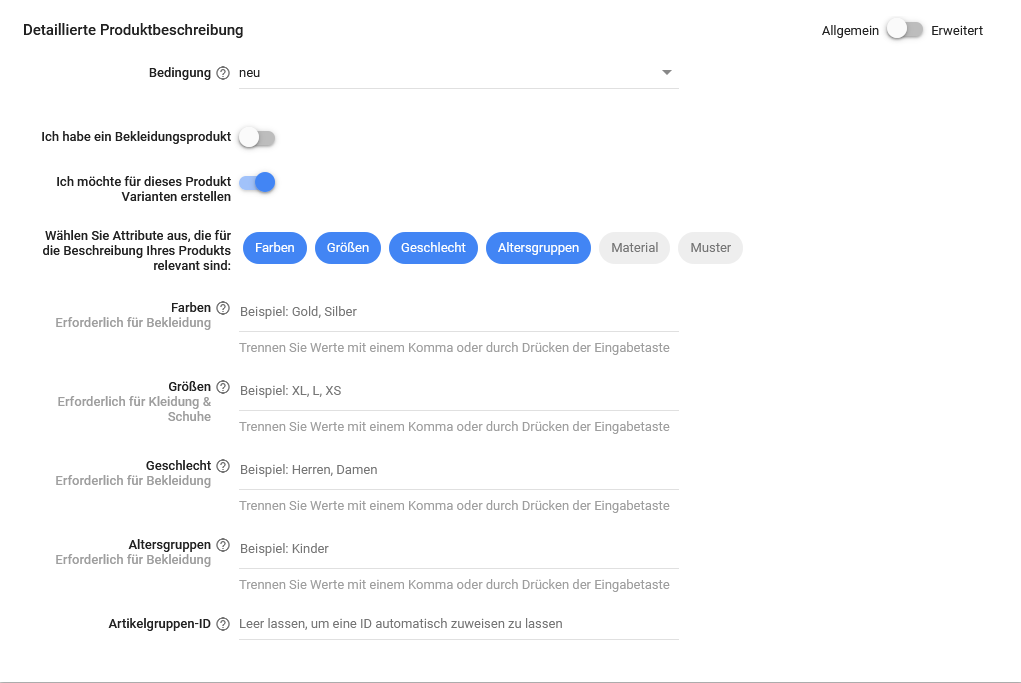Deselect the Größen attribute chip
This screenshot has height=683, width=1021.
(x=347, y=248)
